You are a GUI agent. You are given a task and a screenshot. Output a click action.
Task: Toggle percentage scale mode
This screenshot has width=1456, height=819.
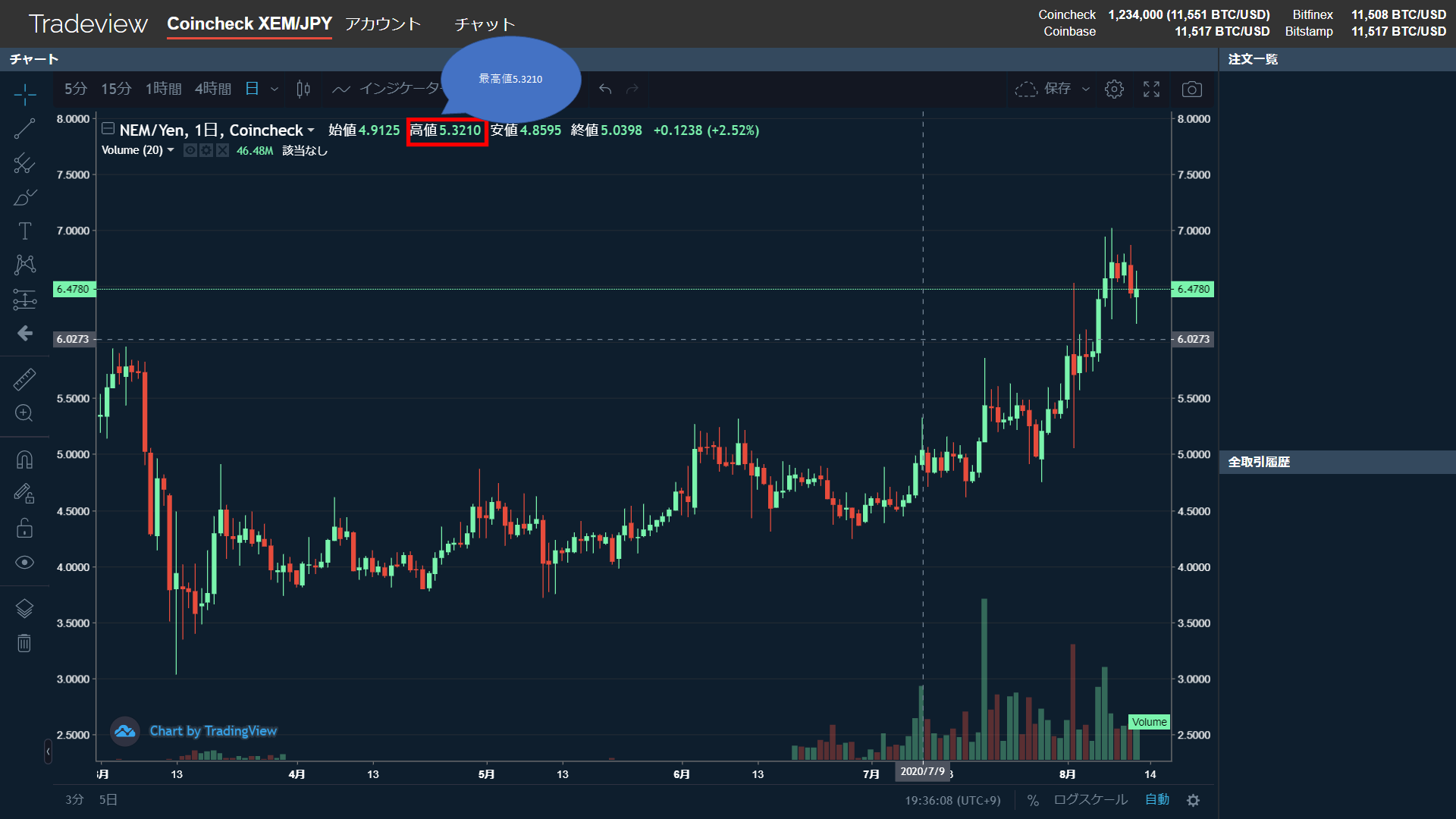click(x=1033, y=800)
